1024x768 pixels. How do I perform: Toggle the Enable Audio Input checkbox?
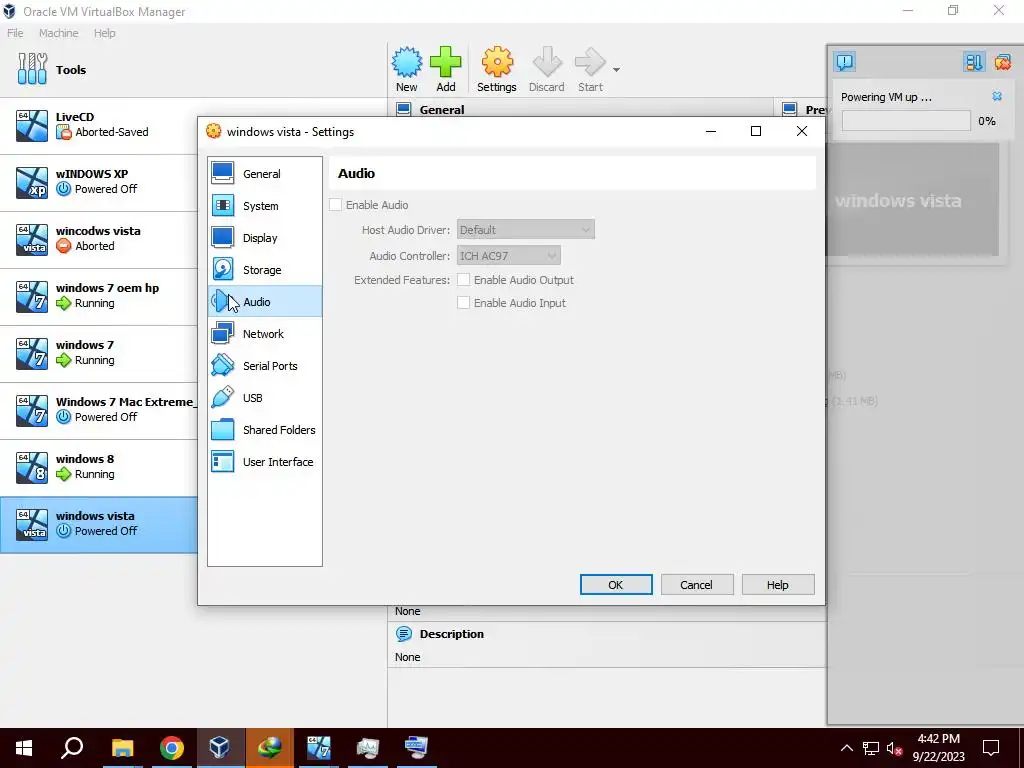pos(464,303)
